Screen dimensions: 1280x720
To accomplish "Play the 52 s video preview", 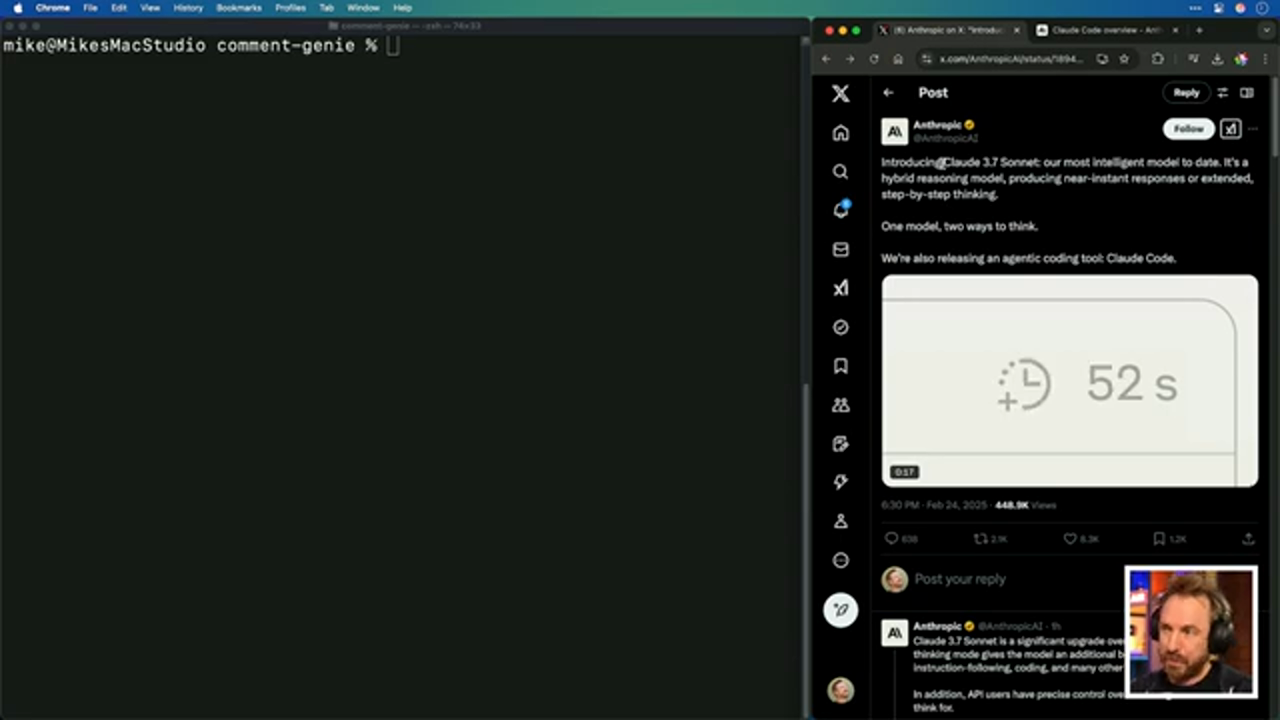I will coord(1070,381).
